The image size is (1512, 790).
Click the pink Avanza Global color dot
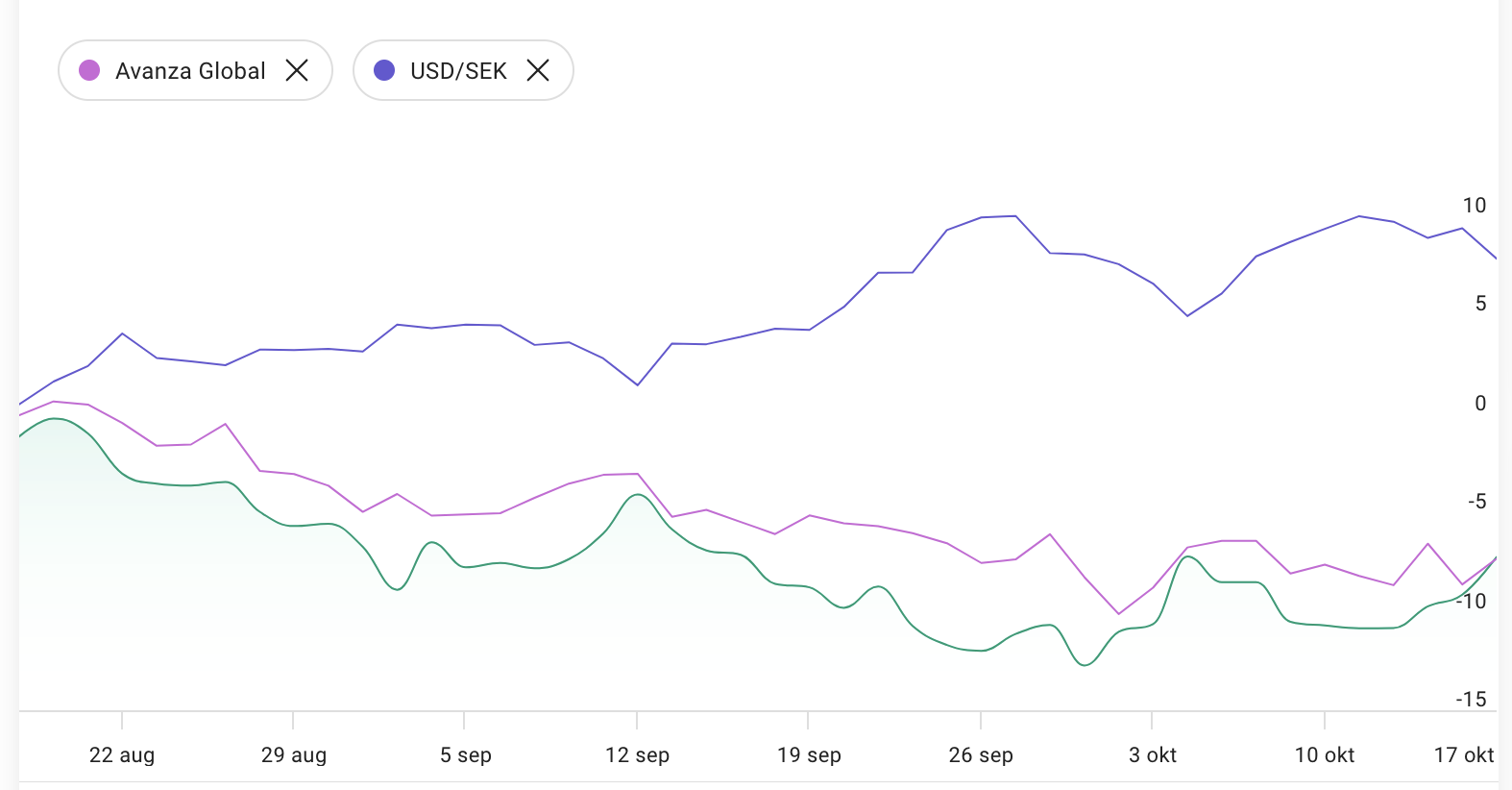pyautogui.click(x=89, y=70)
